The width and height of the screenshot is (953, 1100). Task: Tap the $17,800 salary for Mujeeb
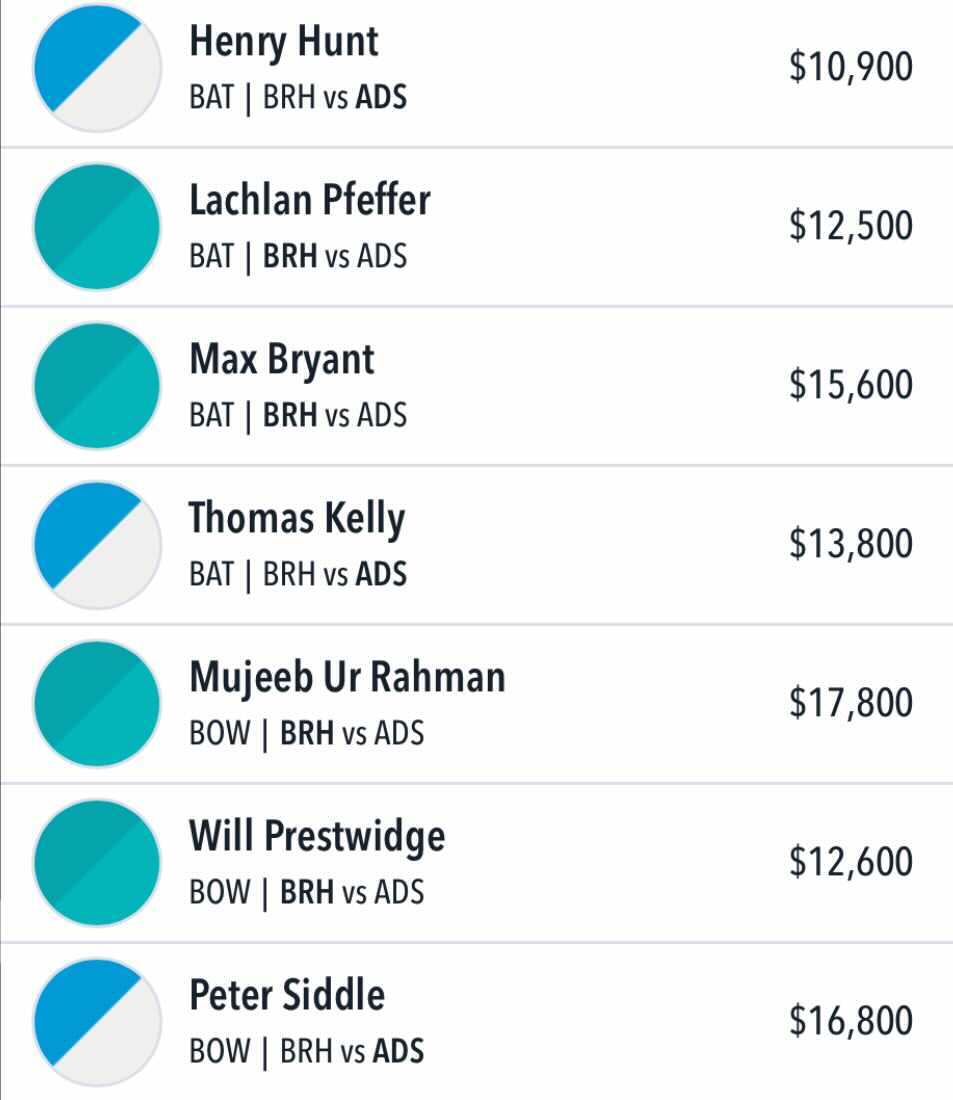[851, 702]
